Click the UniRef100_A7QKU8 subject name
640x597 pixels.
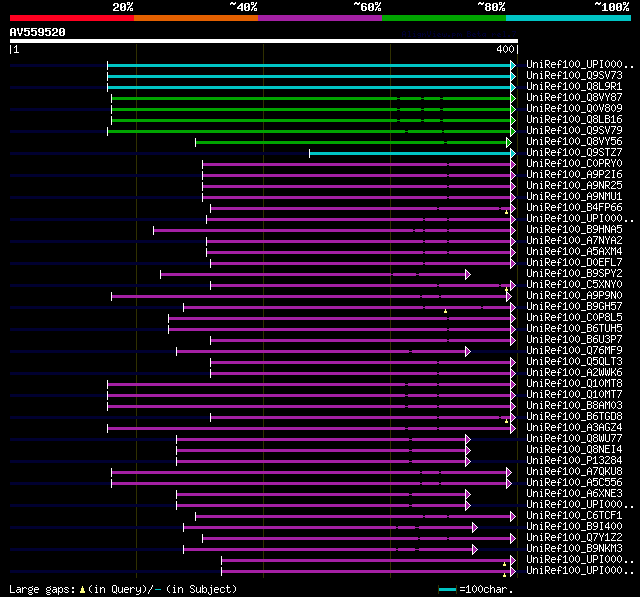[x=574, y=472]
